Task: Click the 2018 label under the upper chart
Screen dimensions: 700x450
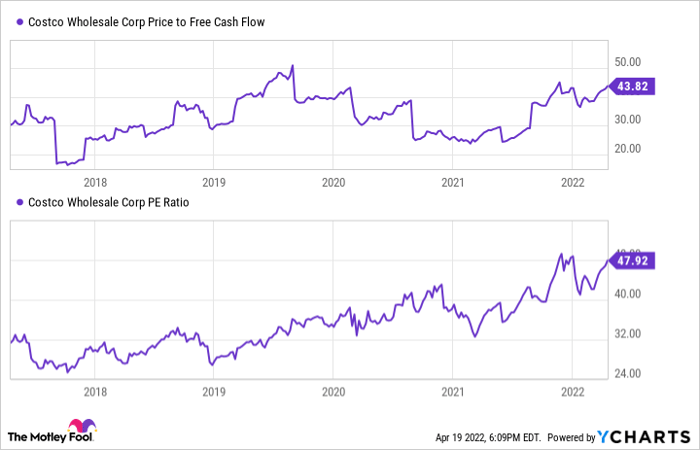Action: click(x=96, y=182)
